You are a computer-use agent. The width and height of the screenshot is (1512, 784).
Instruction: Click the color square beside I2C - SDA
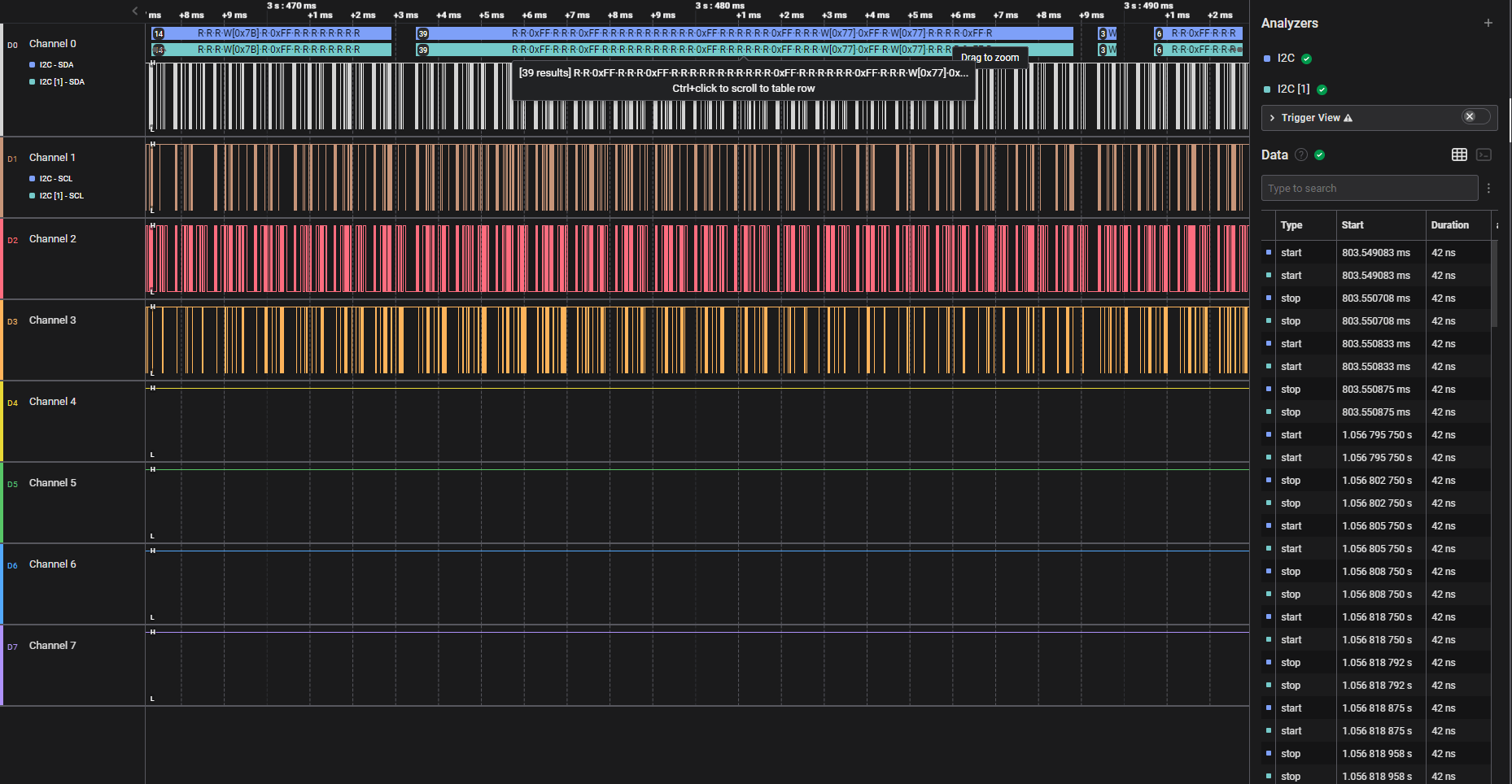click(x=33, y=64)
